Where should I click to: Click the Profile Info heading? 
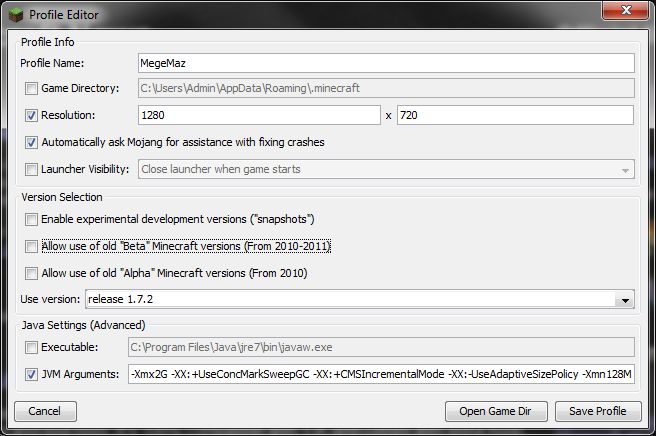[x=48, y=42]
